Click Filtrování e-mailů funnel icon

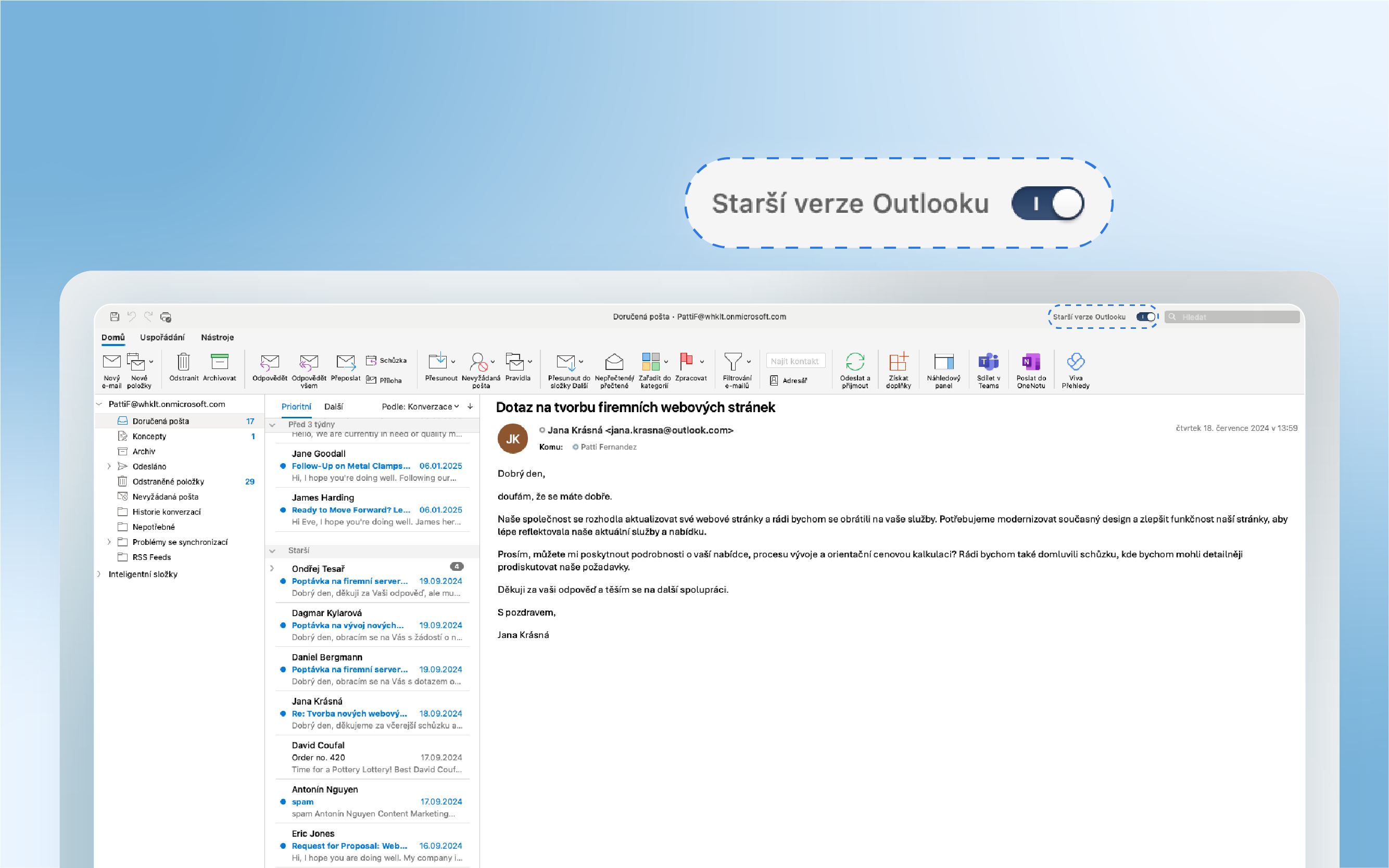(733, 362)
